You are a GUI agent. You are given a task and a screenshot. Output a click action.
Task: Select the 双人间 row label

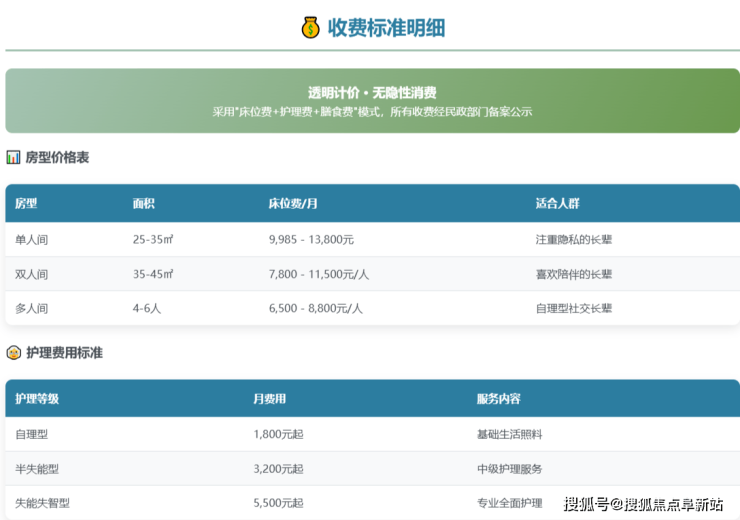coord(32,274)
